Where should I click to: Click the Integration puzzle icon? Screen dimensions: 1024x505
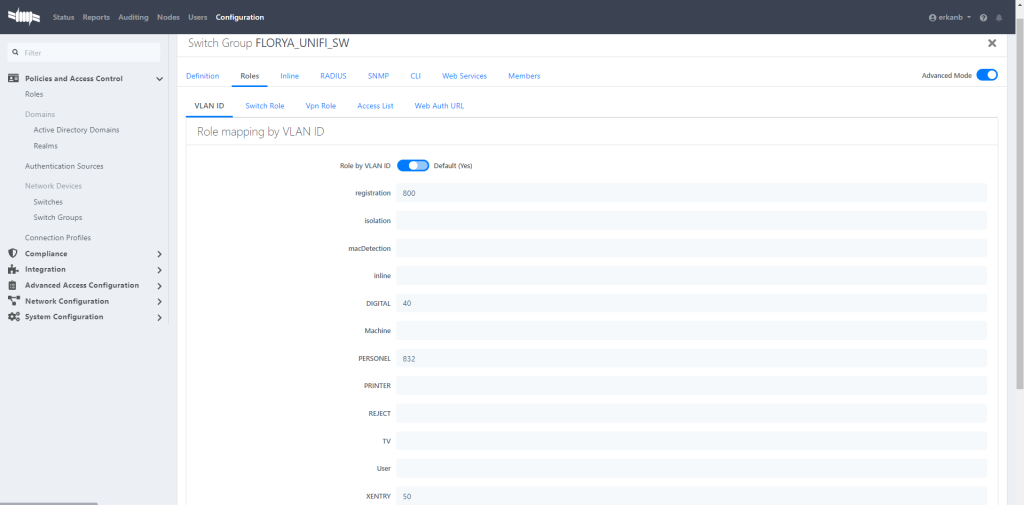pos(13,269)
